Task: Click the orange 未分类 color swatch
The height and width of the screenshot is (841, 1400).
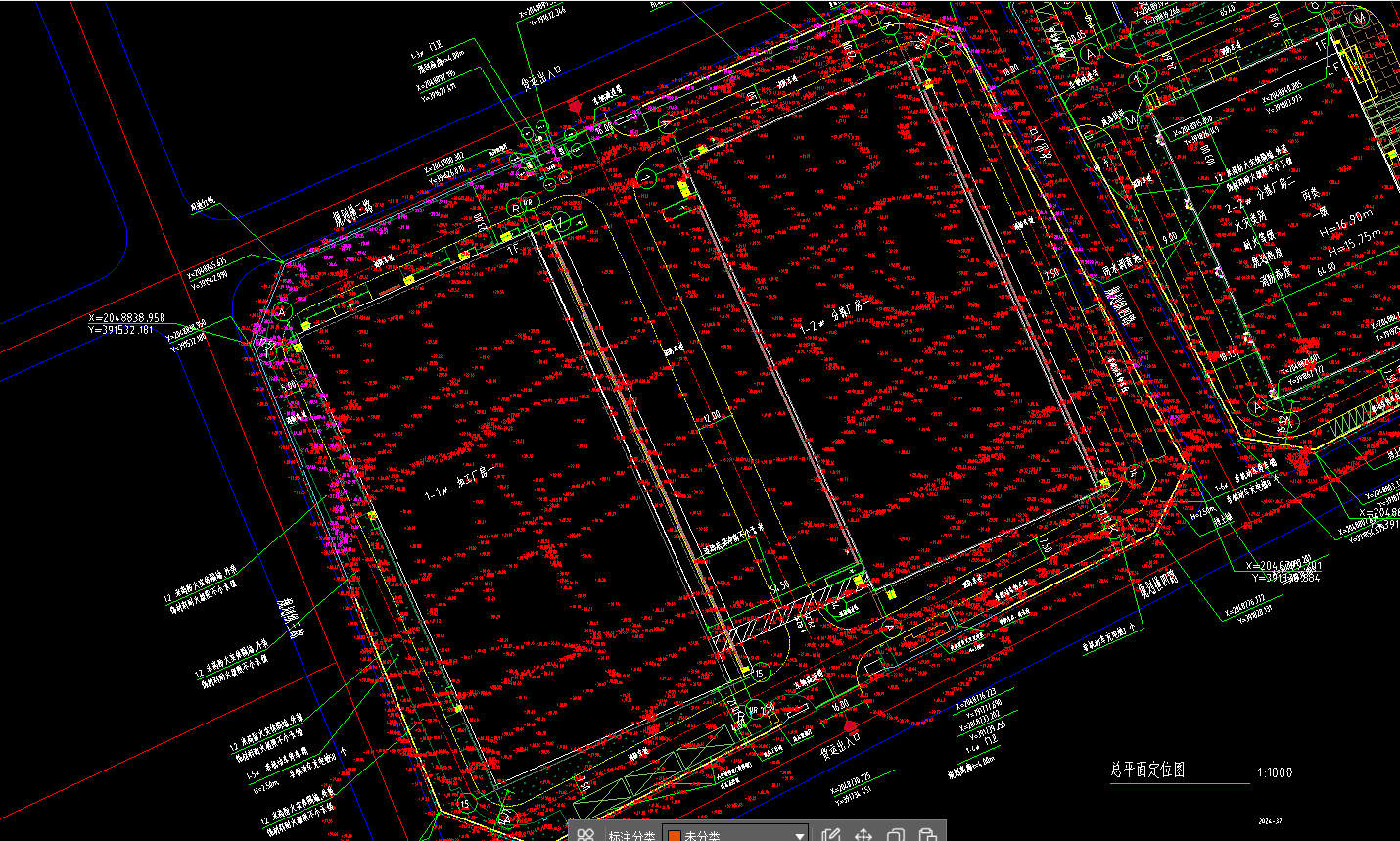Action: point(674,836)
